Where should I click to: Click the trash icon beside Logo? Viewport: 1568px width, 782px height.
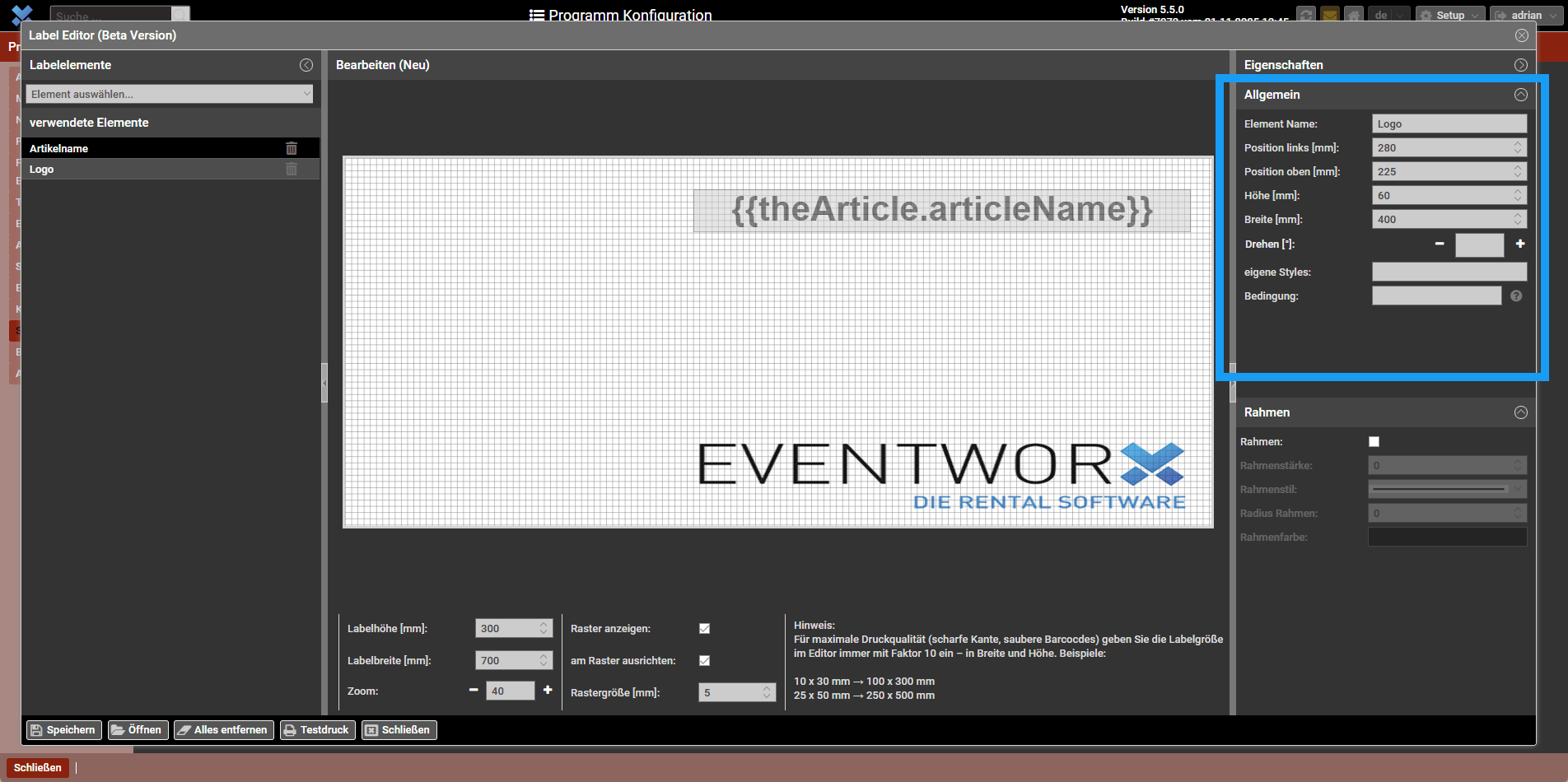[292, 170]
